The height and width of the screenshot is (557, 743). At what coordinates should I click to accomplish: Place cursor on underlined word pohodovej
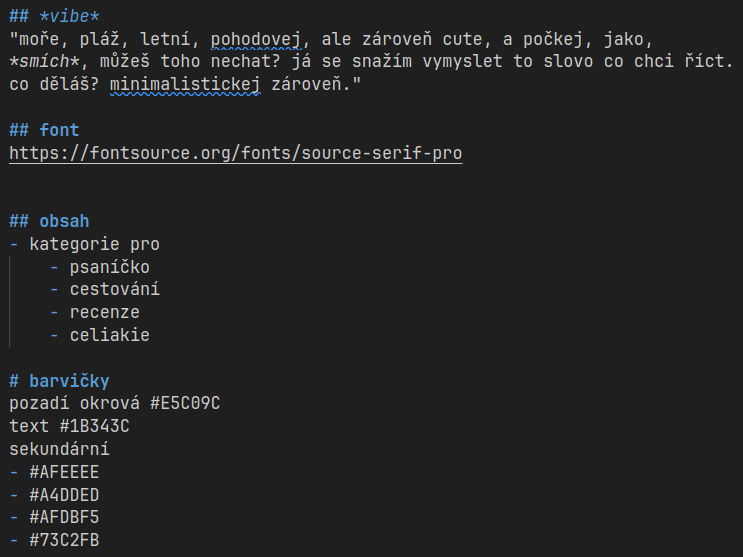tap(255, 40)
